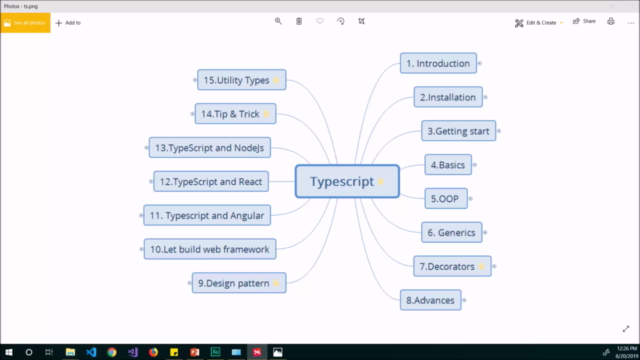
Task: Click the 2.Installation node
Action: tap(448, 97)
